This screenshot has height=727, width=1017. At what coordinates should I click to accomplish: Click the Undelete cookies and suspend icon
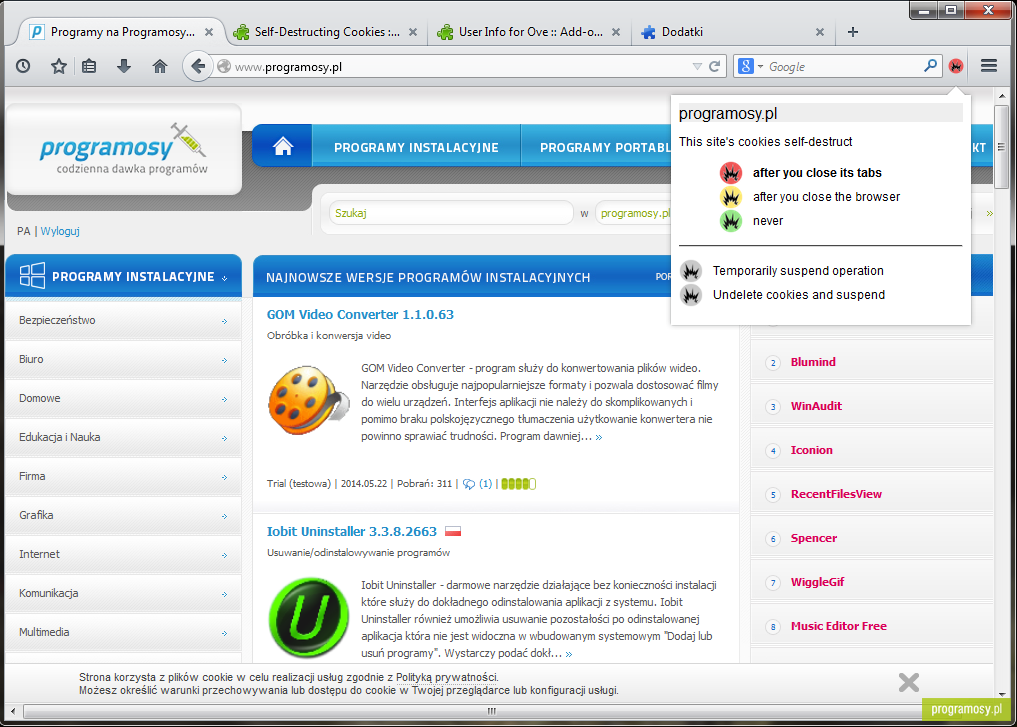point(691,295)
